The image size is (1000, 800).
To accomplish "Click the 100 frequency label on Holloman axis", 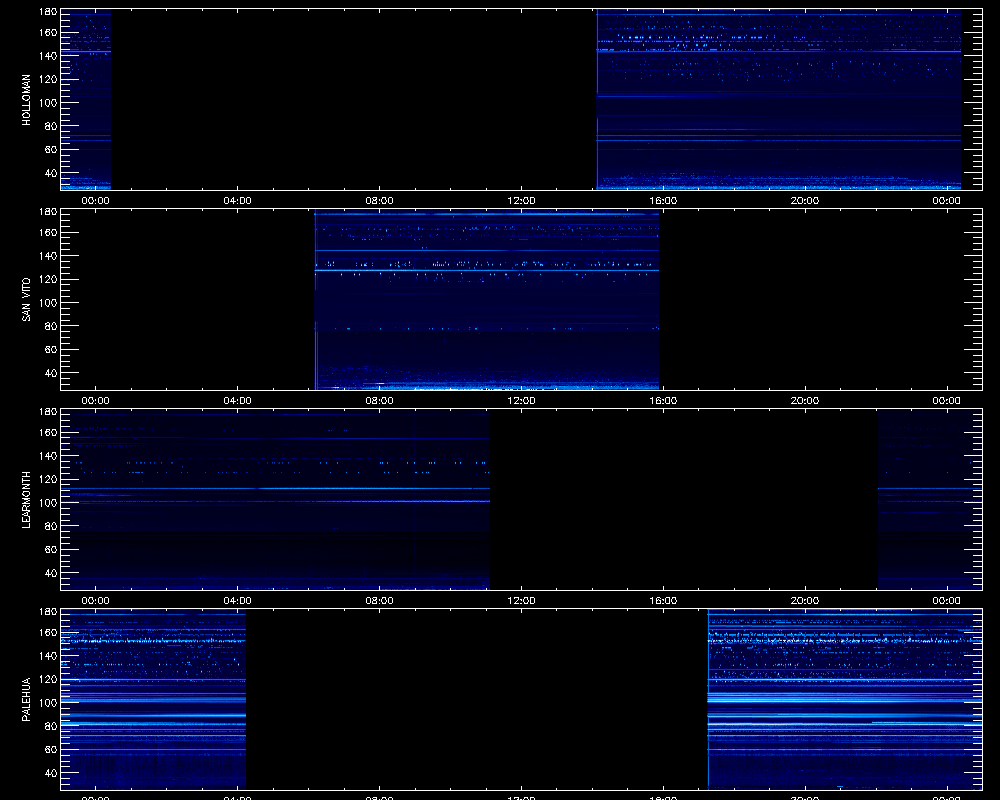I will [x=48, y=103].
